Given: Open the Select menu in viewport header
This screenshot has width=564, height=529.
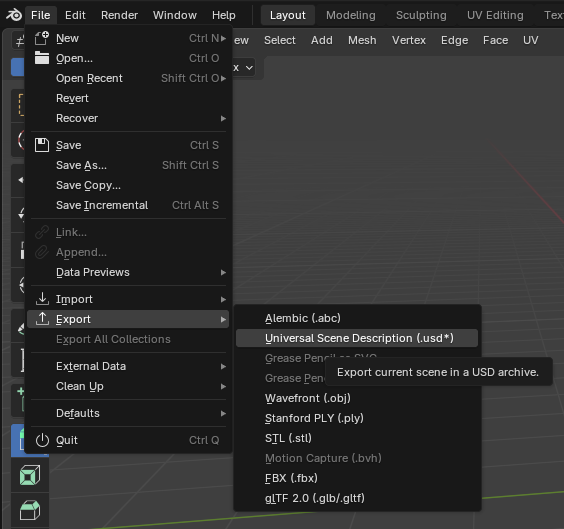Looking at the screenshot, I should [x=280, y=40].
